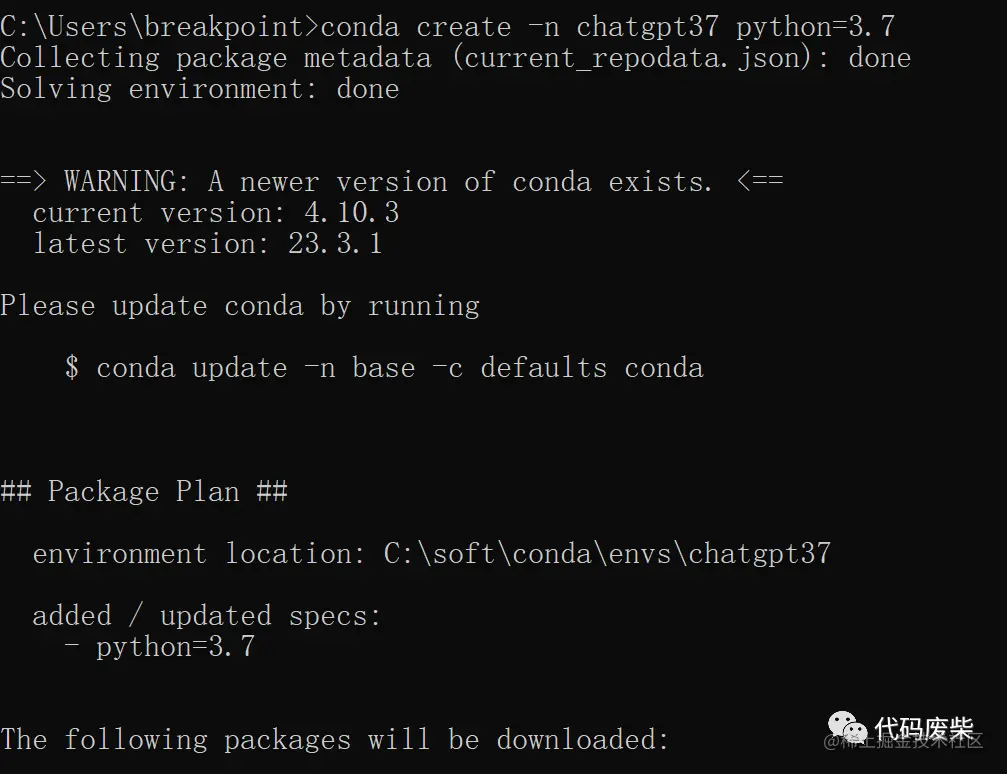The image size is (1007, 774).
Task: Click the environment location path text
Action: (x=607, y=554)
